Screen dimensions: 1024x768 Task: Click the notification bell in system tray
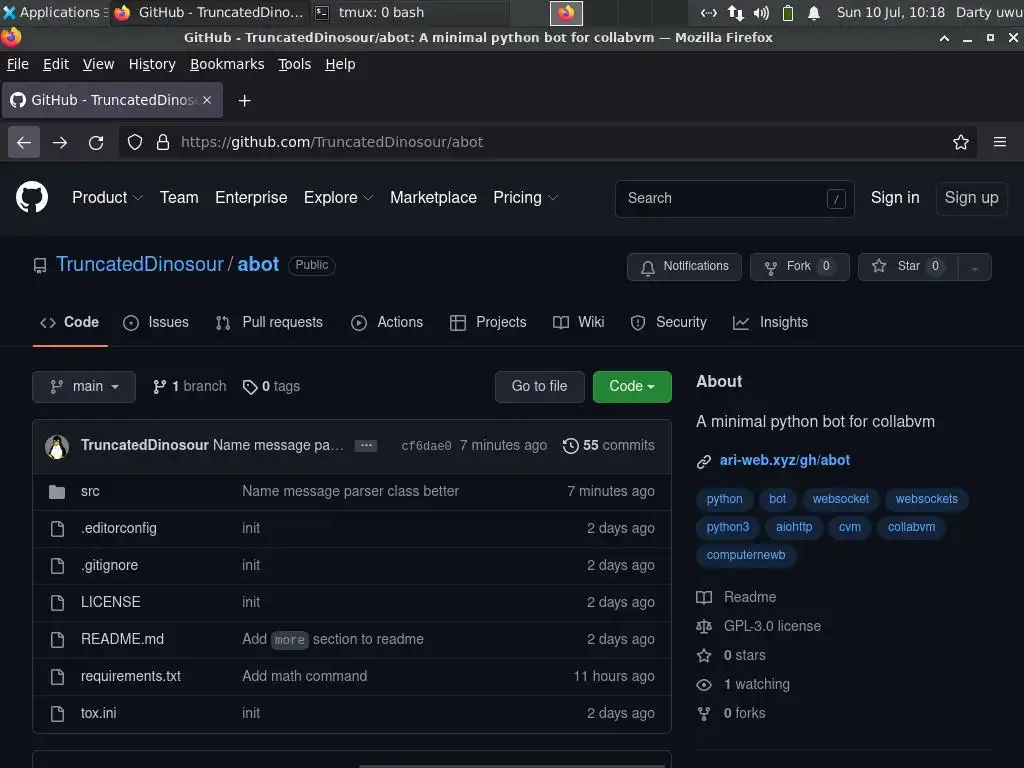[x=814, y=12]
